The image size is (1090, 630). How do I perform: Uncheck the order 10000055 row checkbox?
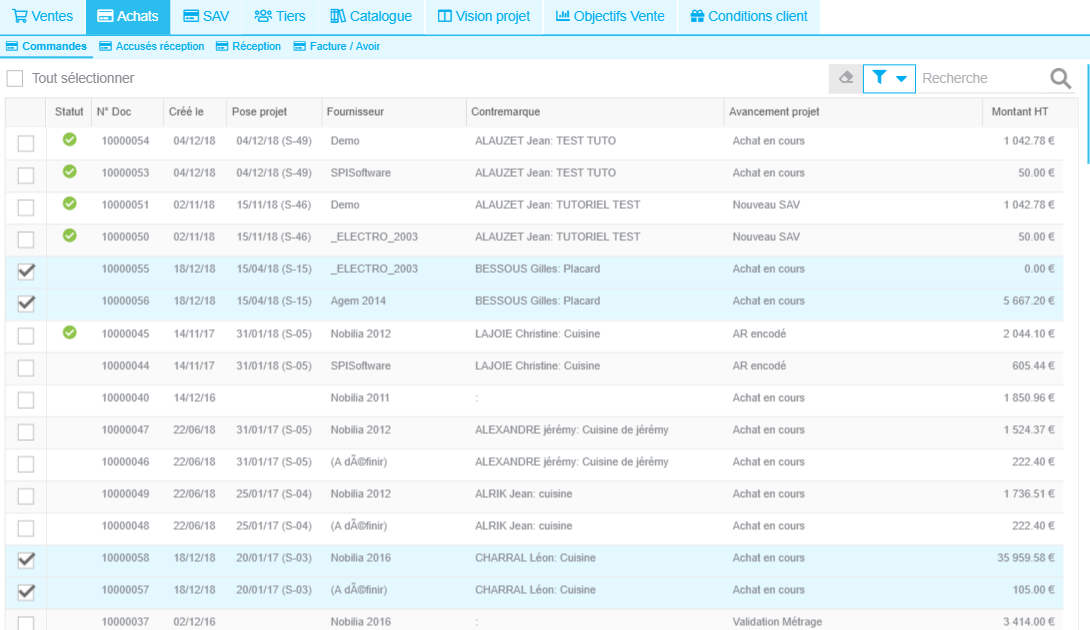click(x=26, y=271)
